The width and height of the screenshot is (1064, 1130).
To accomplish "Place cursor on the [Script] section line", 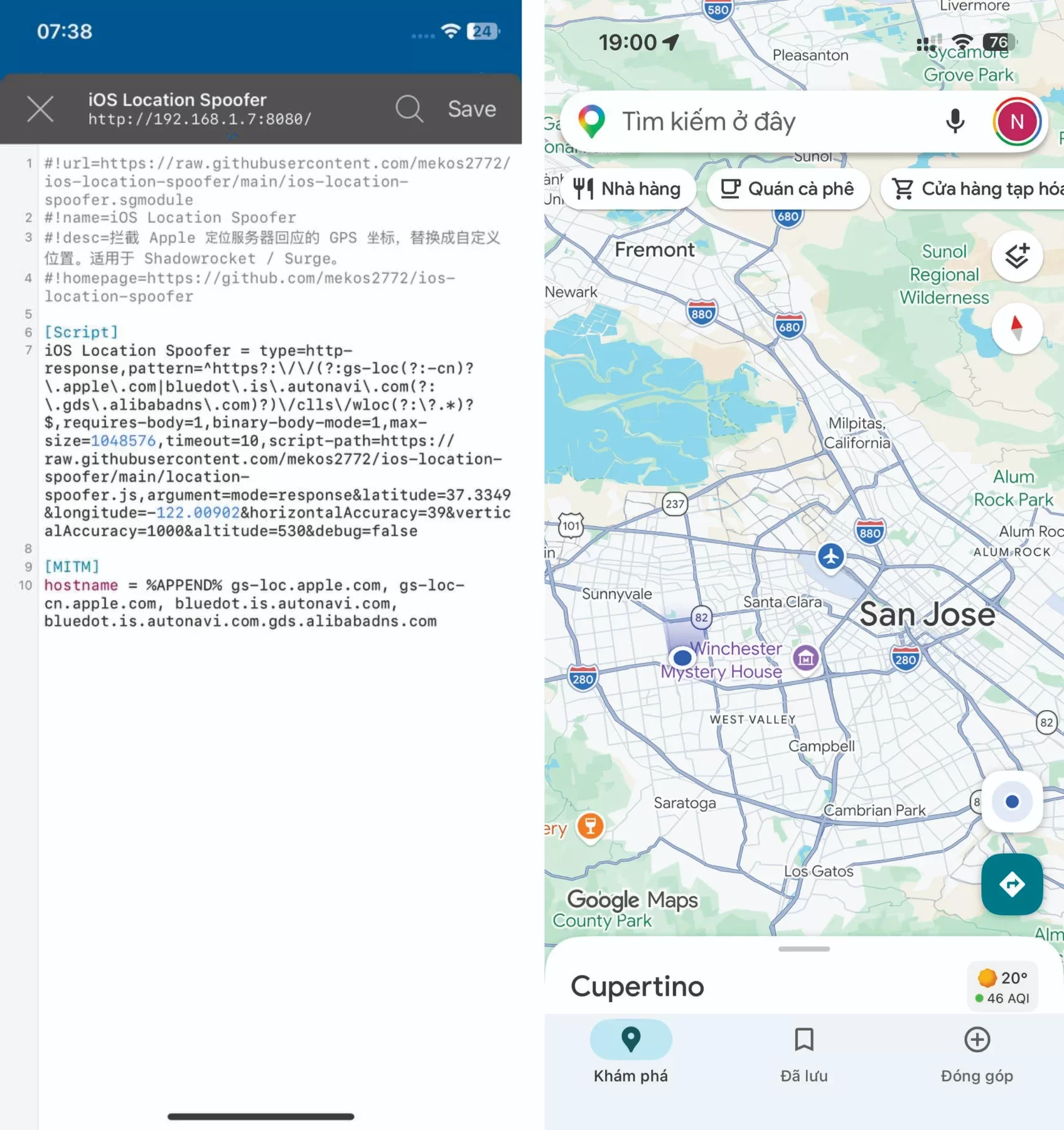I will [x=81, y=331].
